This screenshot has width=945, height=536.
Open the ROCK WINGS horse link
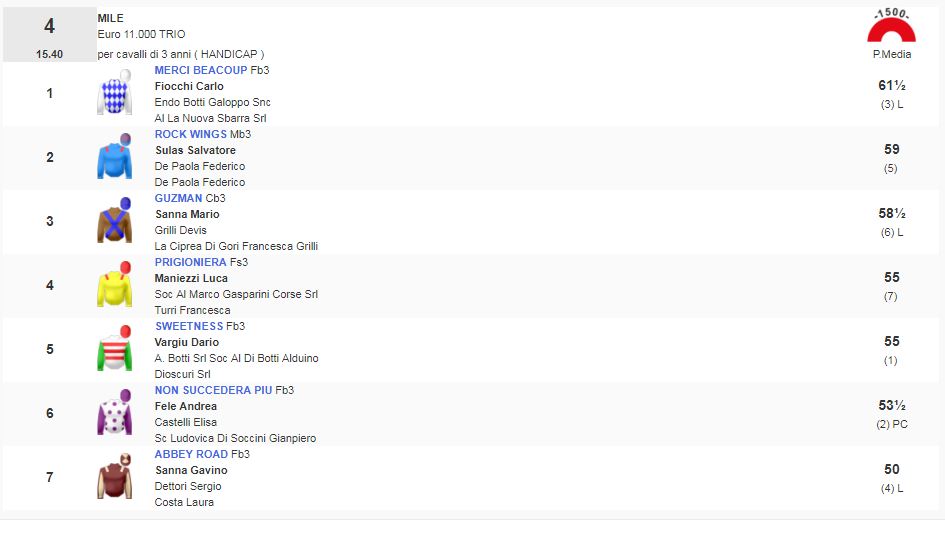point(191,134)
